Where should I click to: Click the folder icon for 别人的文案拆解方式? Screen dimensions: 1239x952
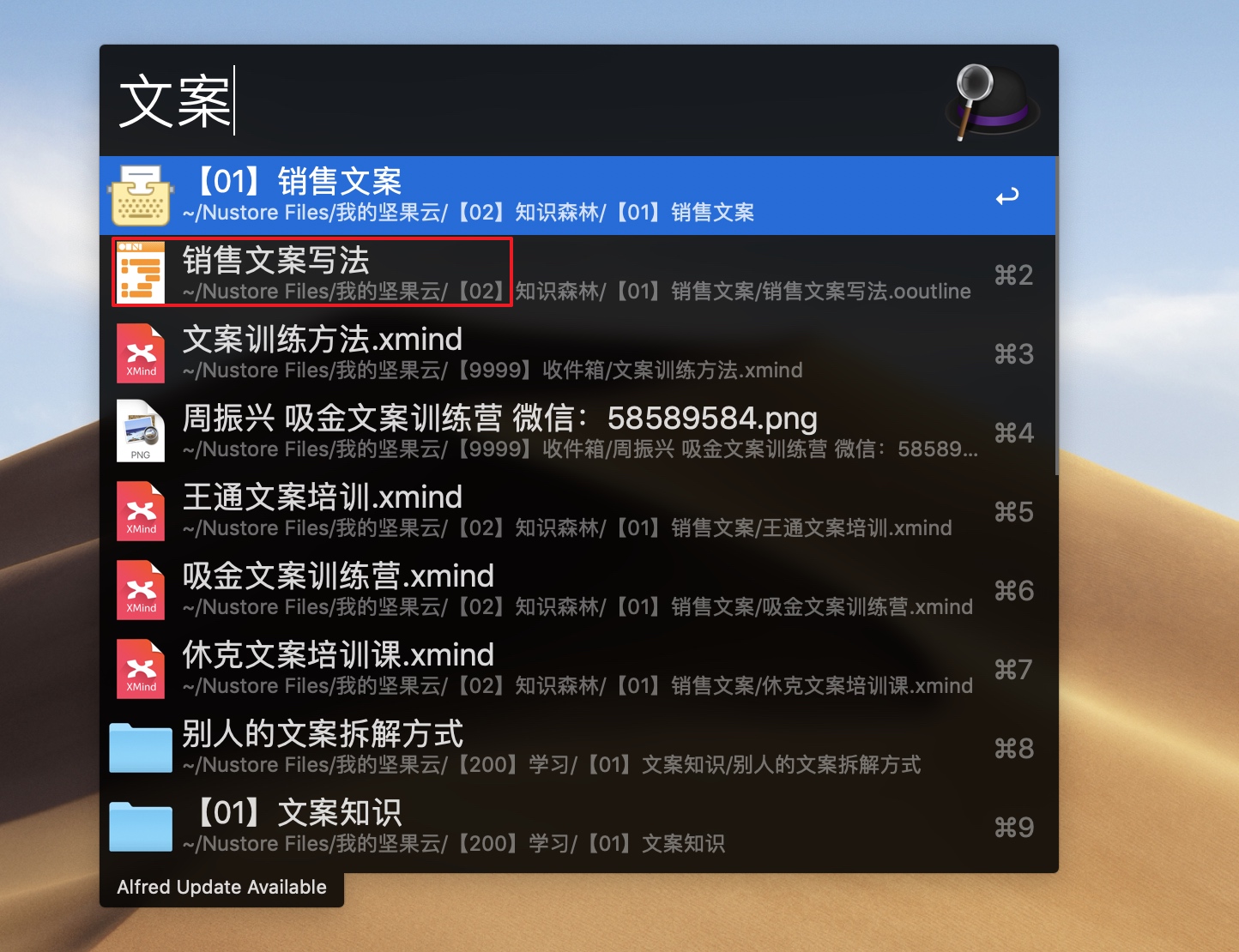(x=141, y=748)
